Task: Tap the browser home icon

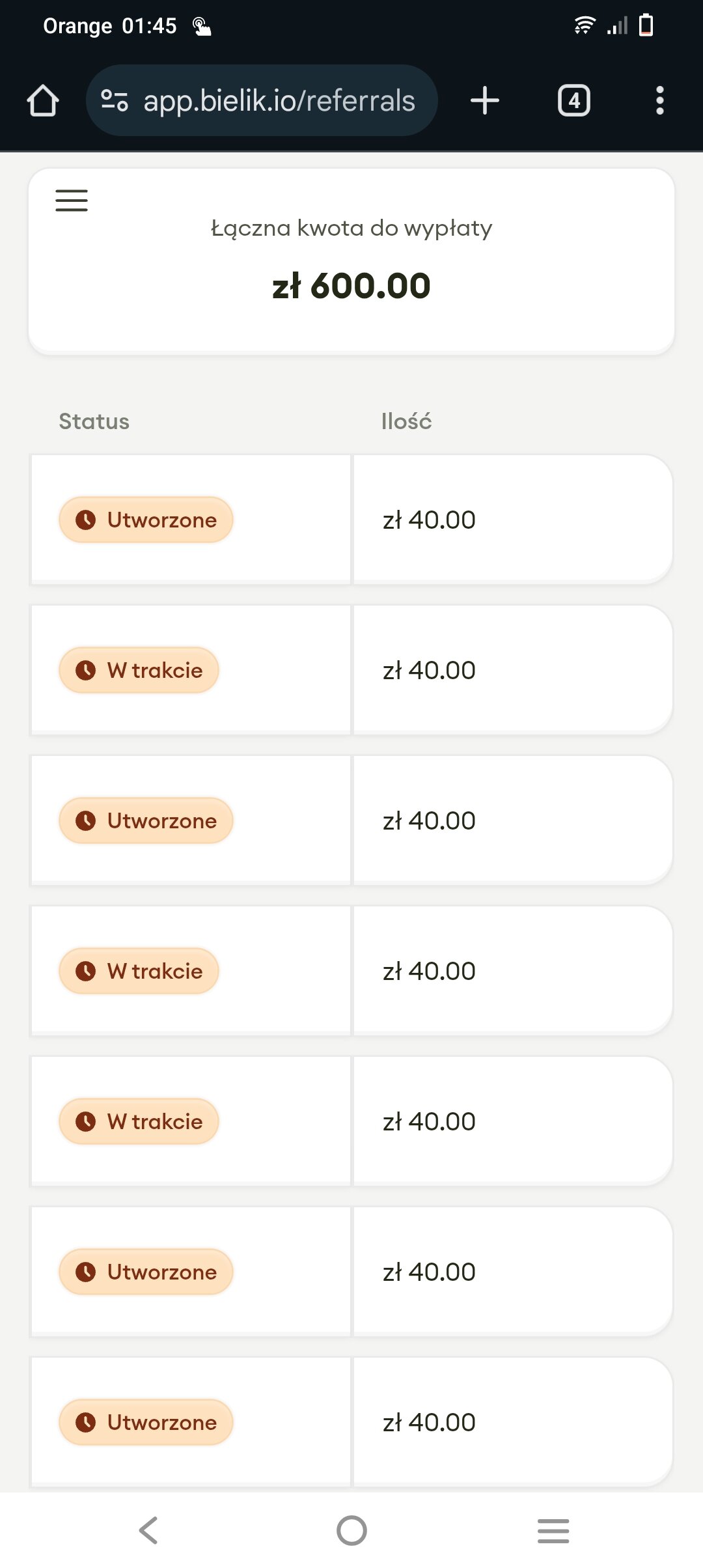Action: [43, 101]
